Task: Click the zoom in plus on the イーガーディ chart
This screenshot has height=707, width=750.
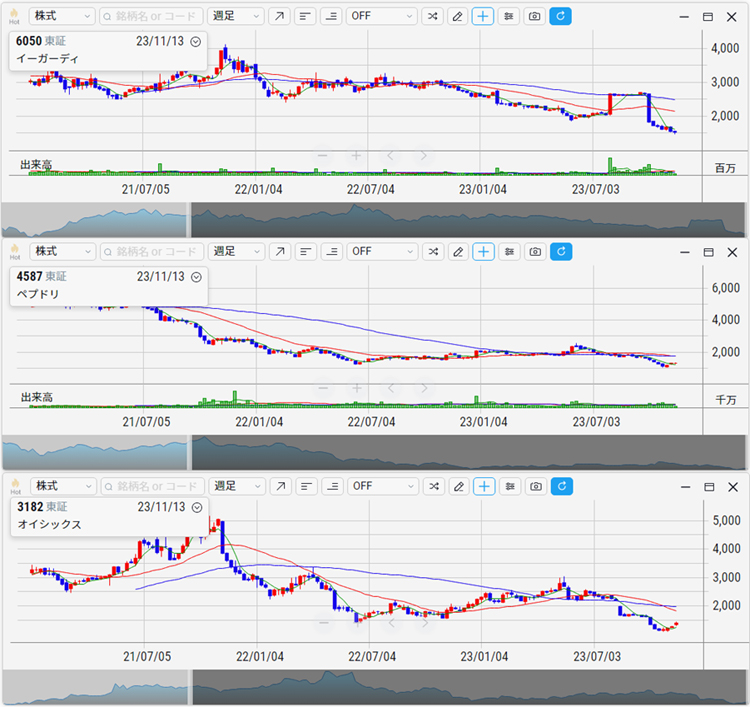Action: pyautogui.click(x=356, y=156)
